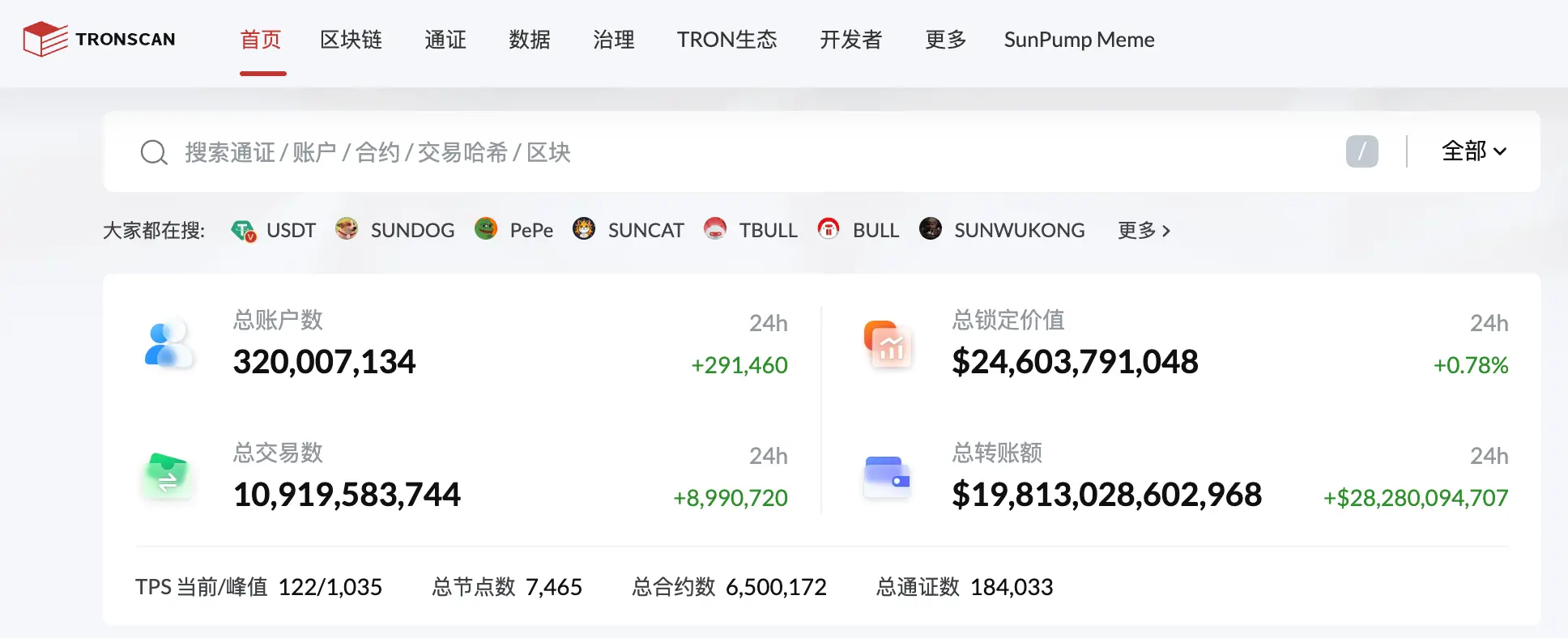Click total tokens count 184,033
Screen dimensions: 1568x638
(x=1012, y=587)
